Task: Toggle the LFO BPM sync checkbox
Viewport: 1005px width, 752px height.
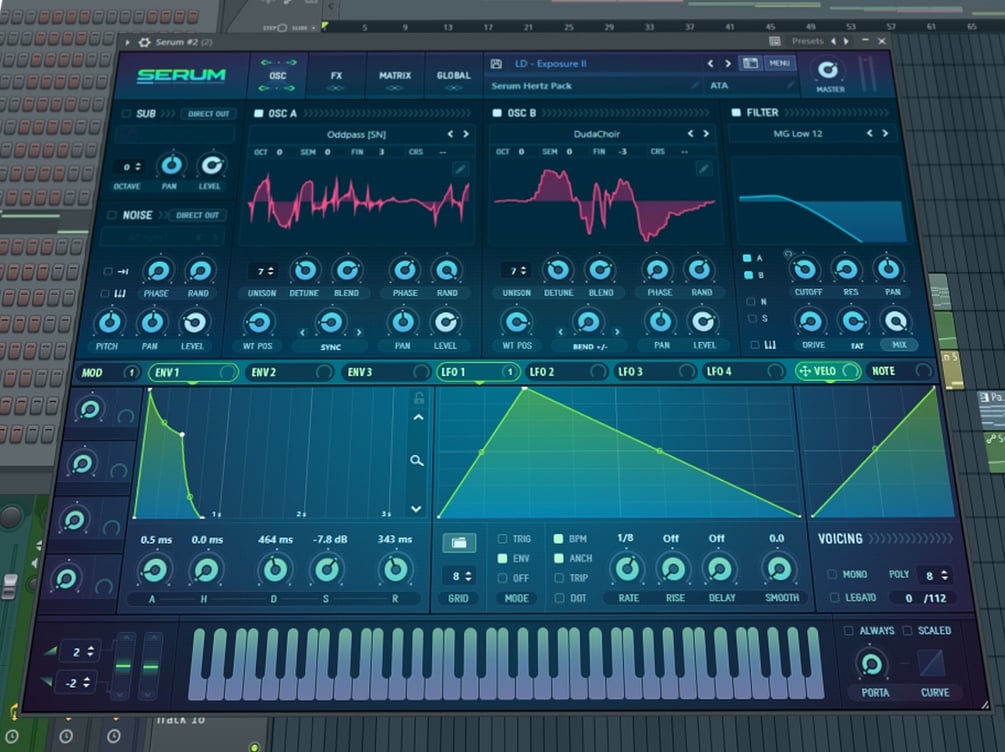Action: pos(558,539)
